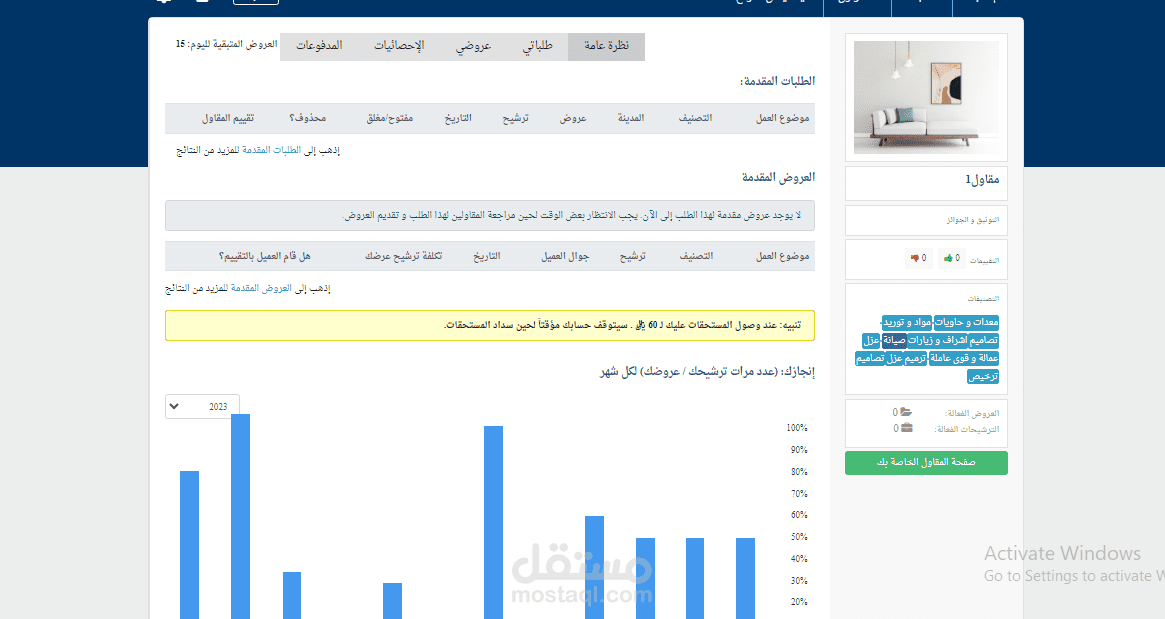
Task: Click the العروض المتبقية لليوم: 15 text
Action: (x=226, y=45)
